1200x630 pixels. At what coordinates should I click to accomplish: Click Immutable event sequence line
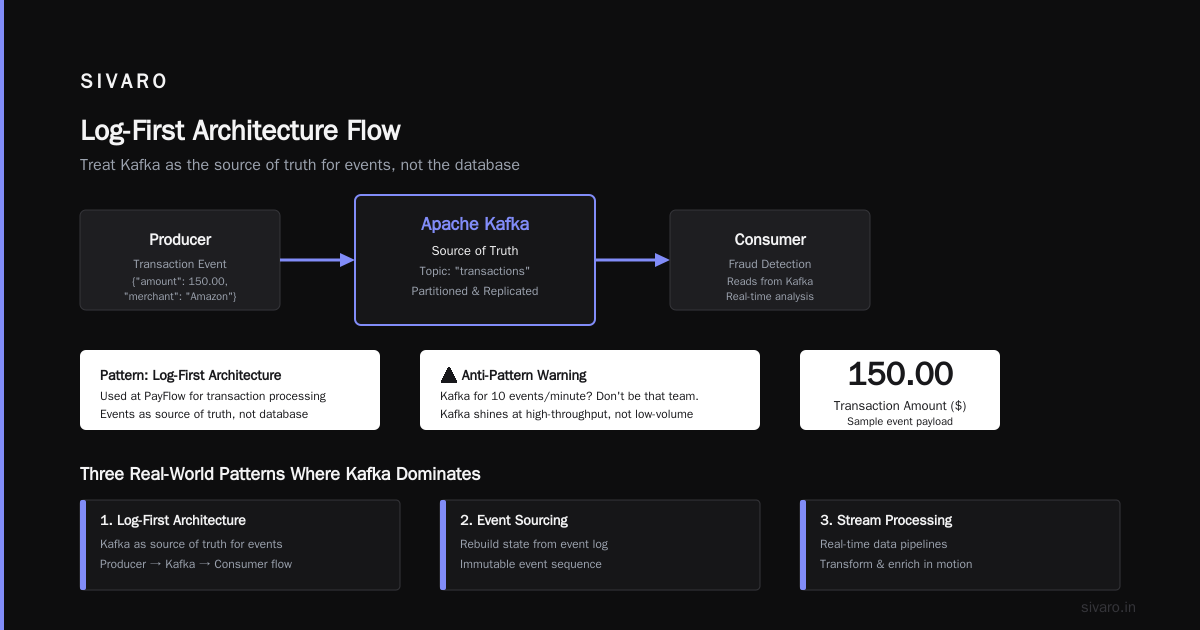[x=531, y=564]
